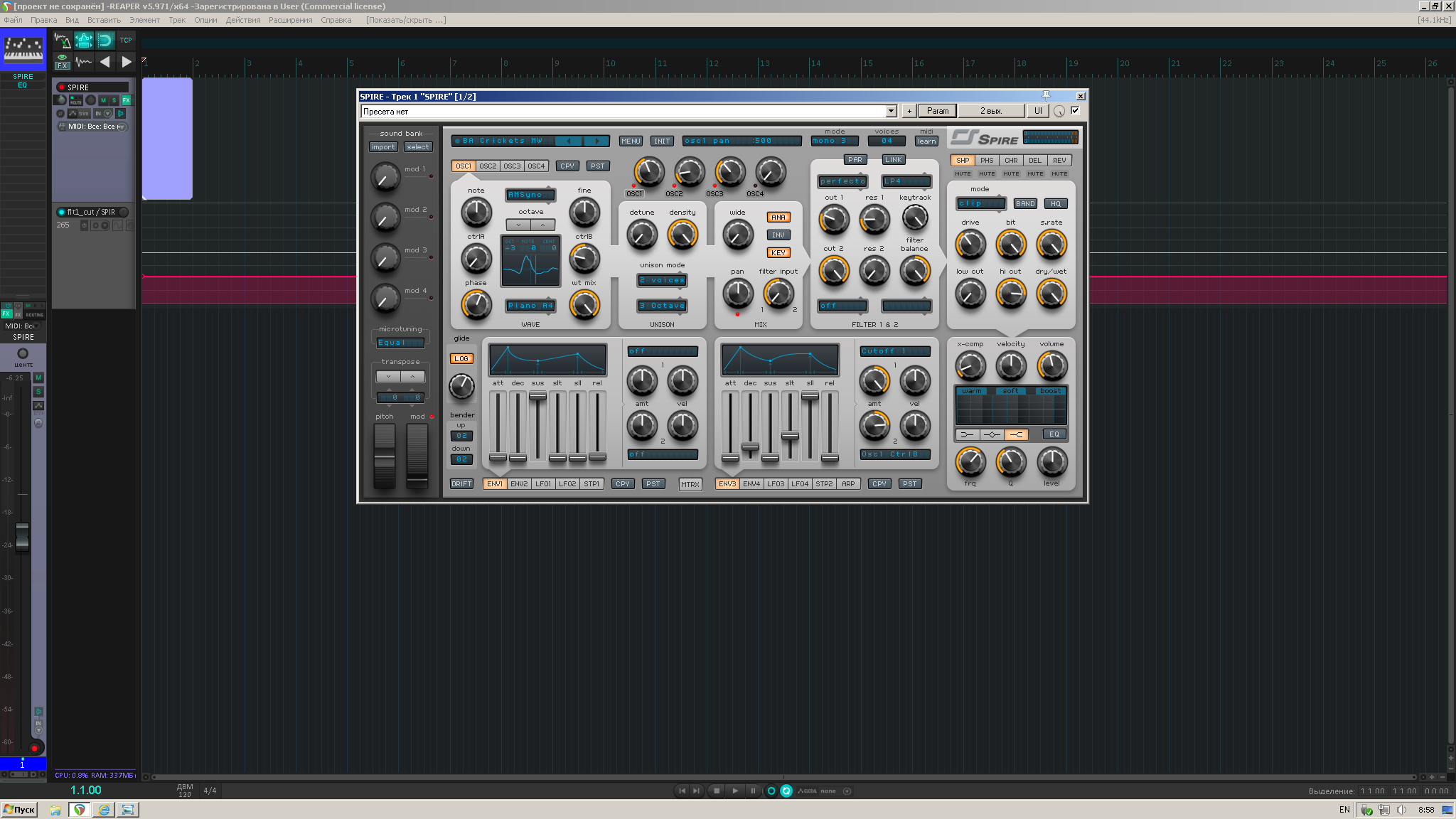Screen dimensions: 1456x819
Task: Click master record arm button in mixer
Action: point(34,748)
